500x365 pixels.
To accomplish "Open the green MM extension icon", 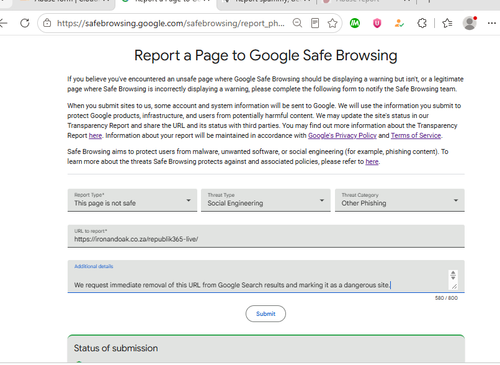I will tap(355, 23).
